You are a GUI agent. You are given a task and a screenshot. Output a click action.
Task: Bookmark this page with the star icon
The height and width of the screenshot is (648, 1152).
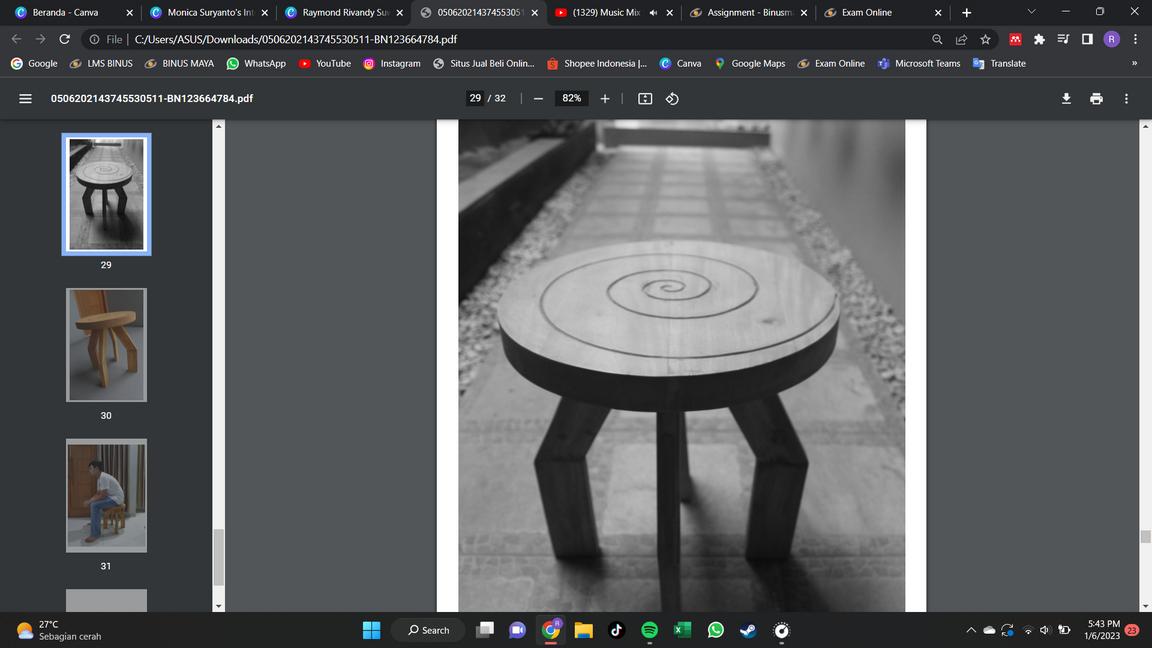pyautogui.click(x=985, y=39)
